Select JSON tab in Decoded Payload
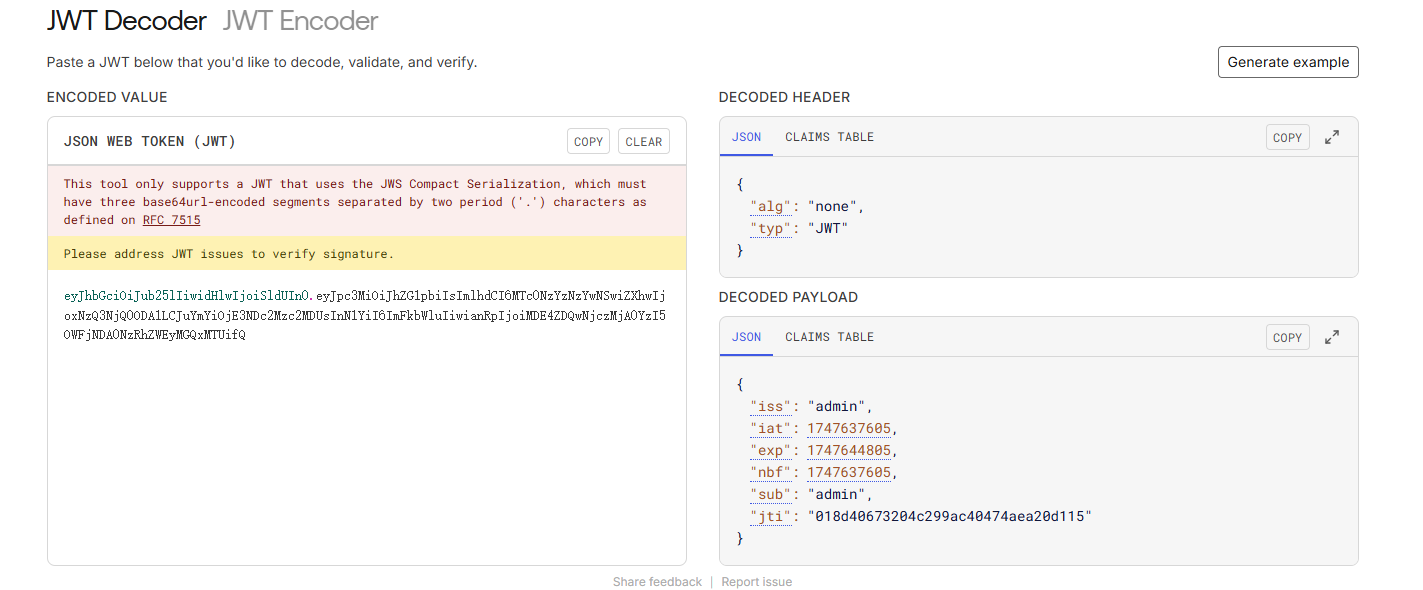The image size is (1423, 590). (746, 337)
